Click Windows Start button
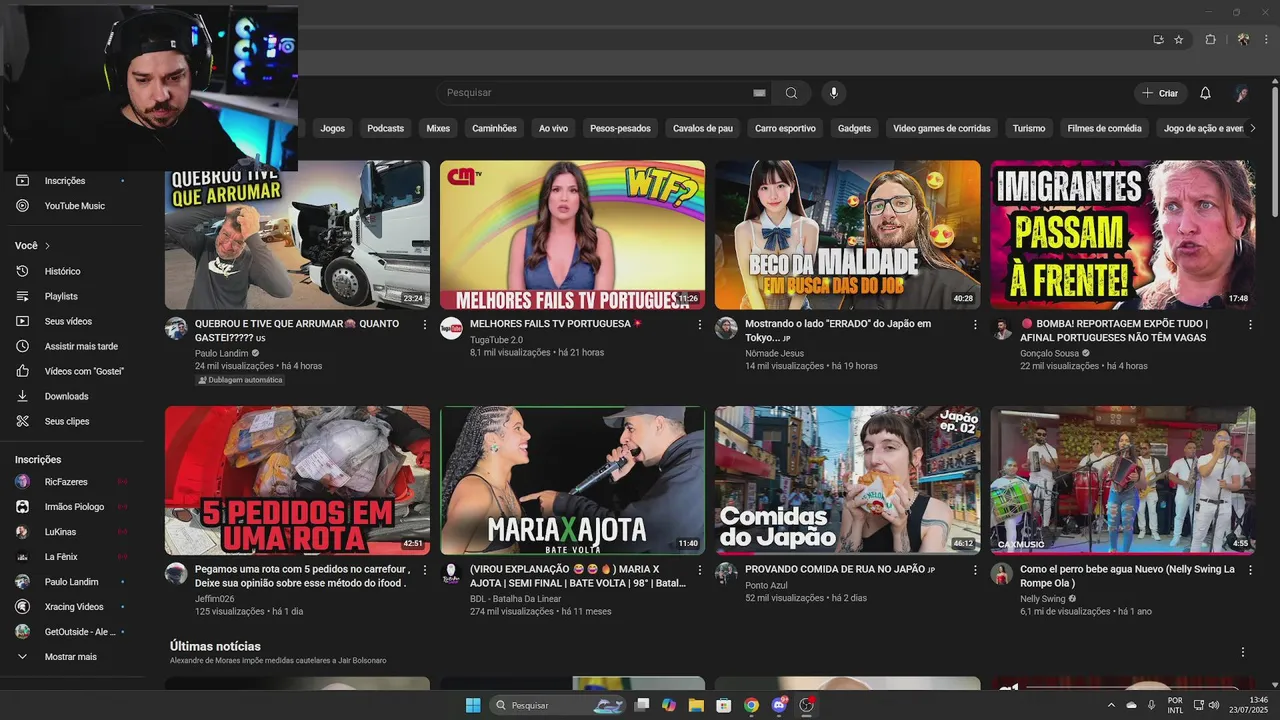 [x=472, y=705]
